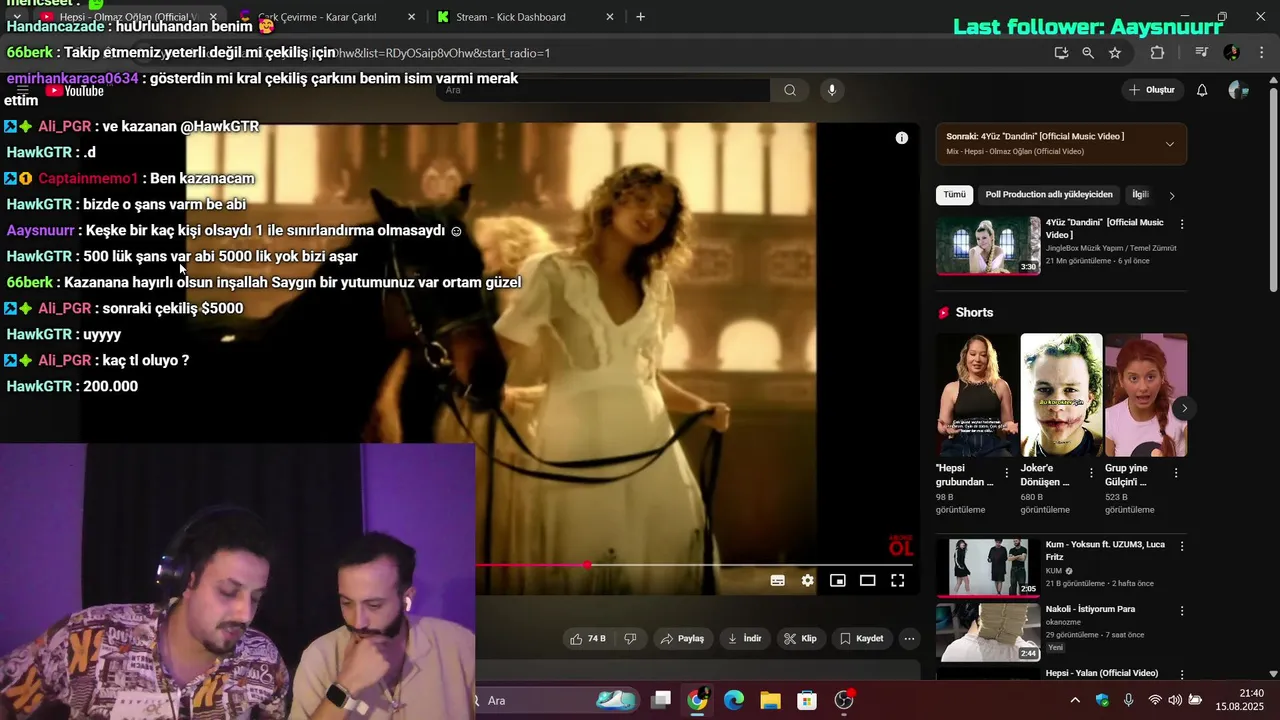This screenshot has height=720, width=1280.
Task: Open more actions ellipsis under video
Action: tap(909, 638)
